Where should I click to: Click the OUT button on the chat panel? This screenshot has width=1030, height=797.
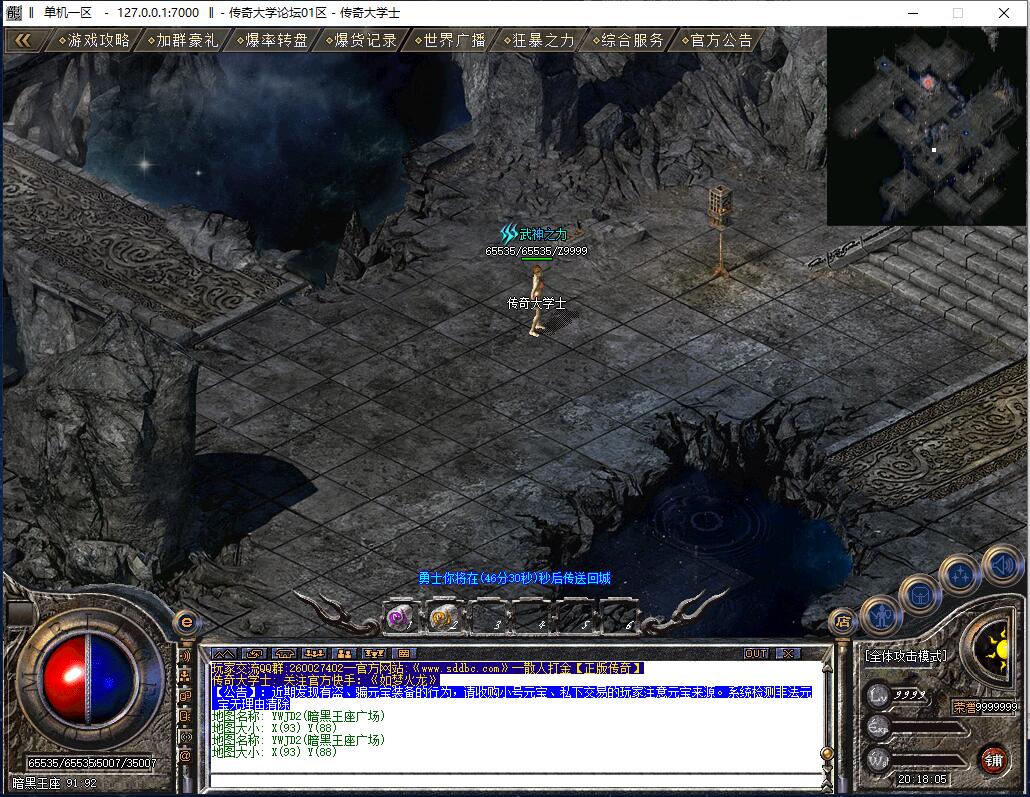pyautogui.click(x=756, y=654)
